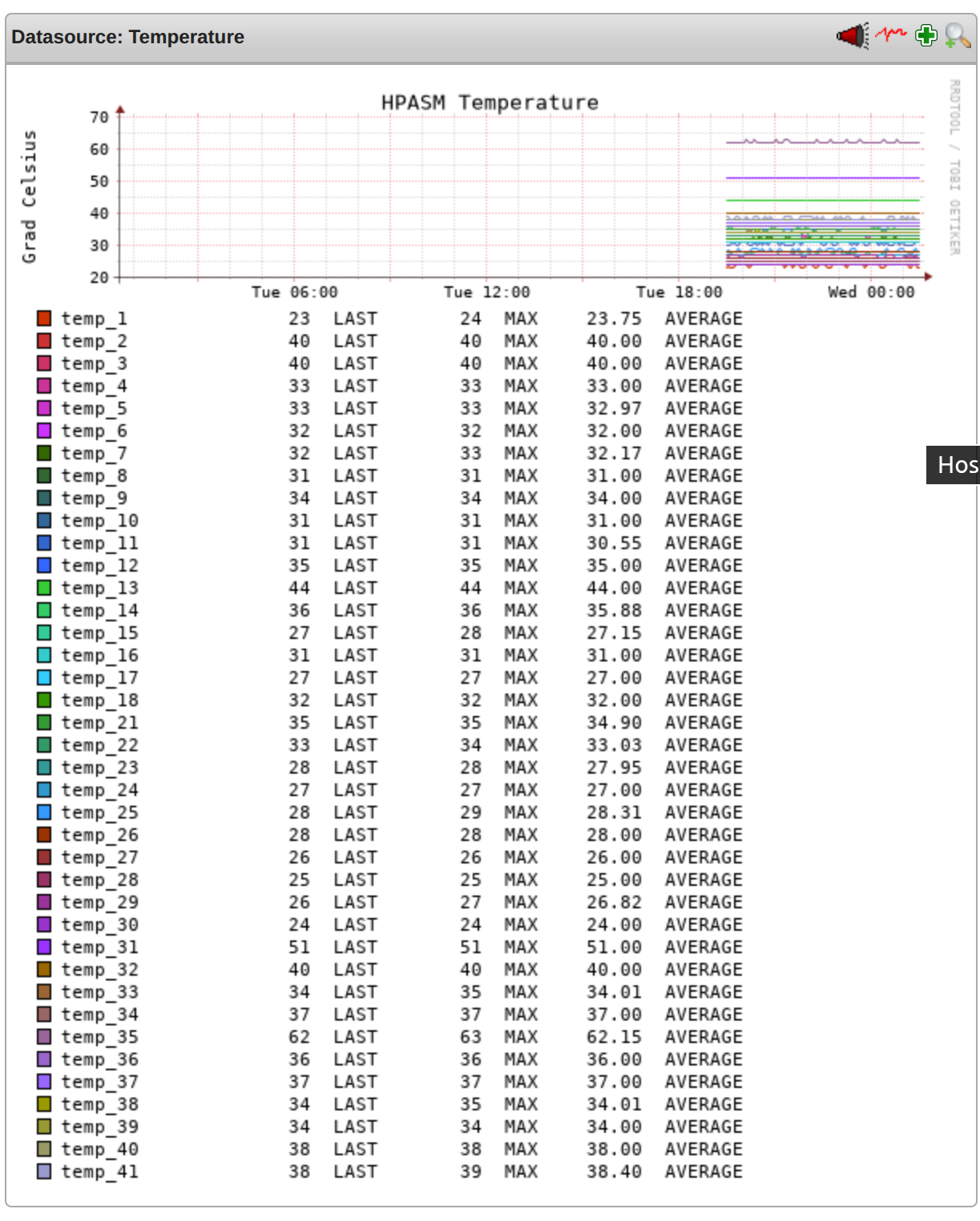The image size is (980, 1221).
Task: Click the red alarm megaphone icon
Action: (x=852, y=35)
